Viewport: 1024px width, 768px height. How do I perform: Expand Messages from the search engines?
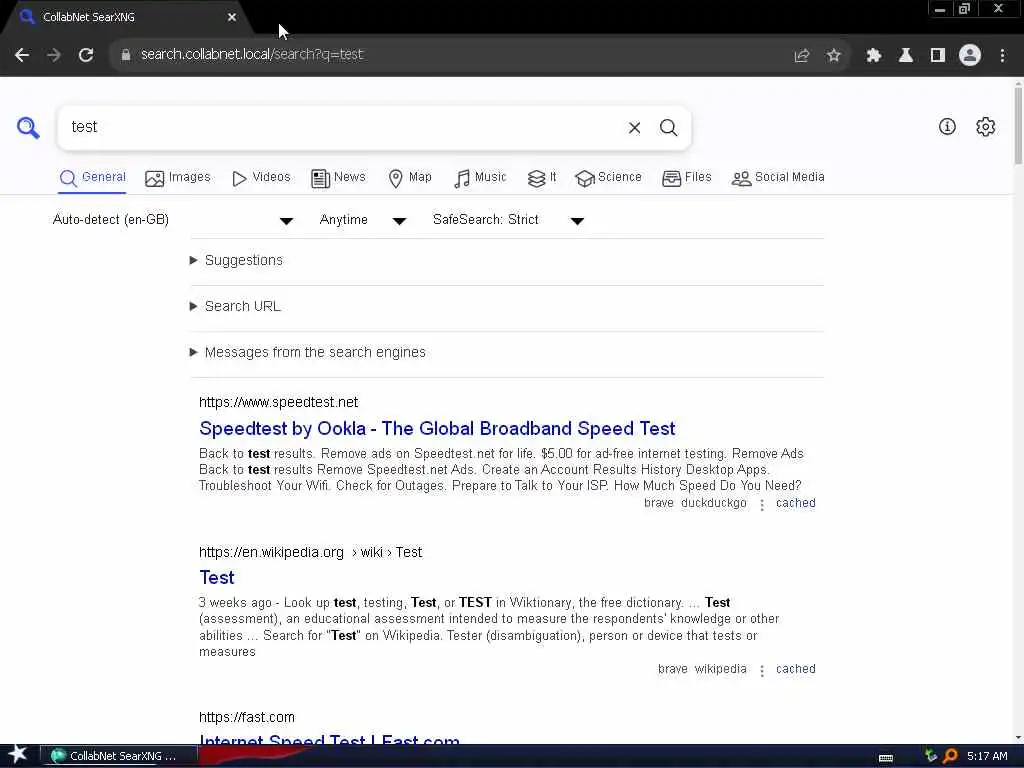(308, 353)
